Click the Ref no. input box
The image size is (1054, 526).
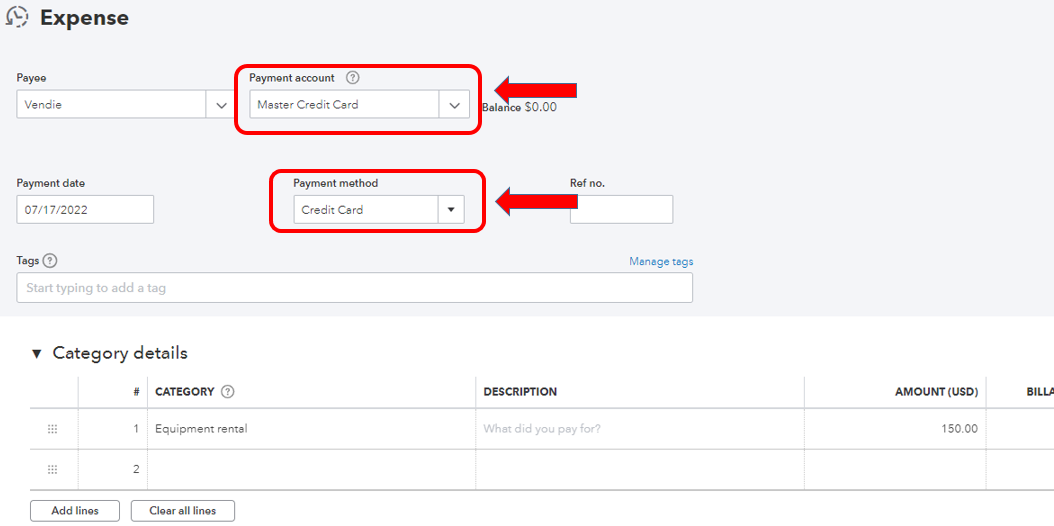(621, 209)
